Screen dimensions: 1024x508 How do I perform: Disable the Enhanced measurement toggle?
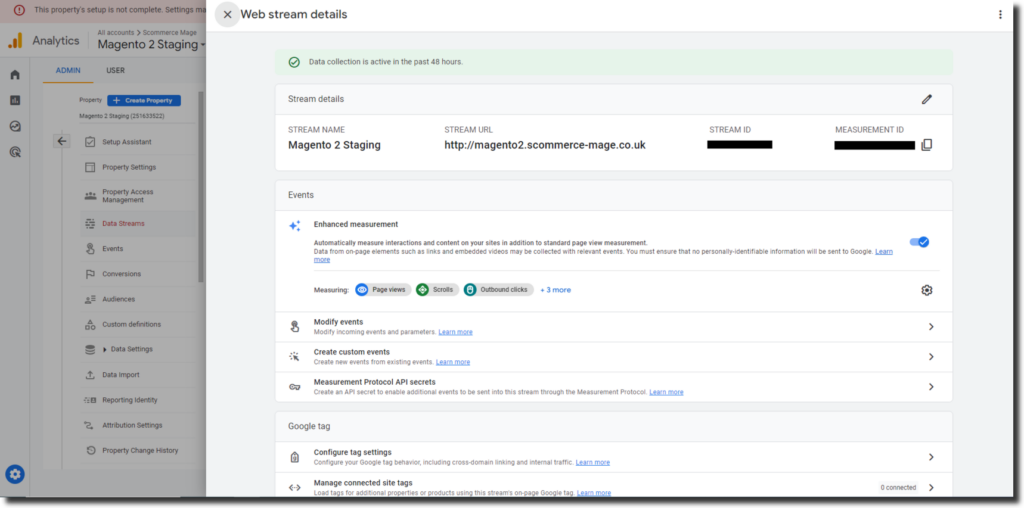[918, 242]
